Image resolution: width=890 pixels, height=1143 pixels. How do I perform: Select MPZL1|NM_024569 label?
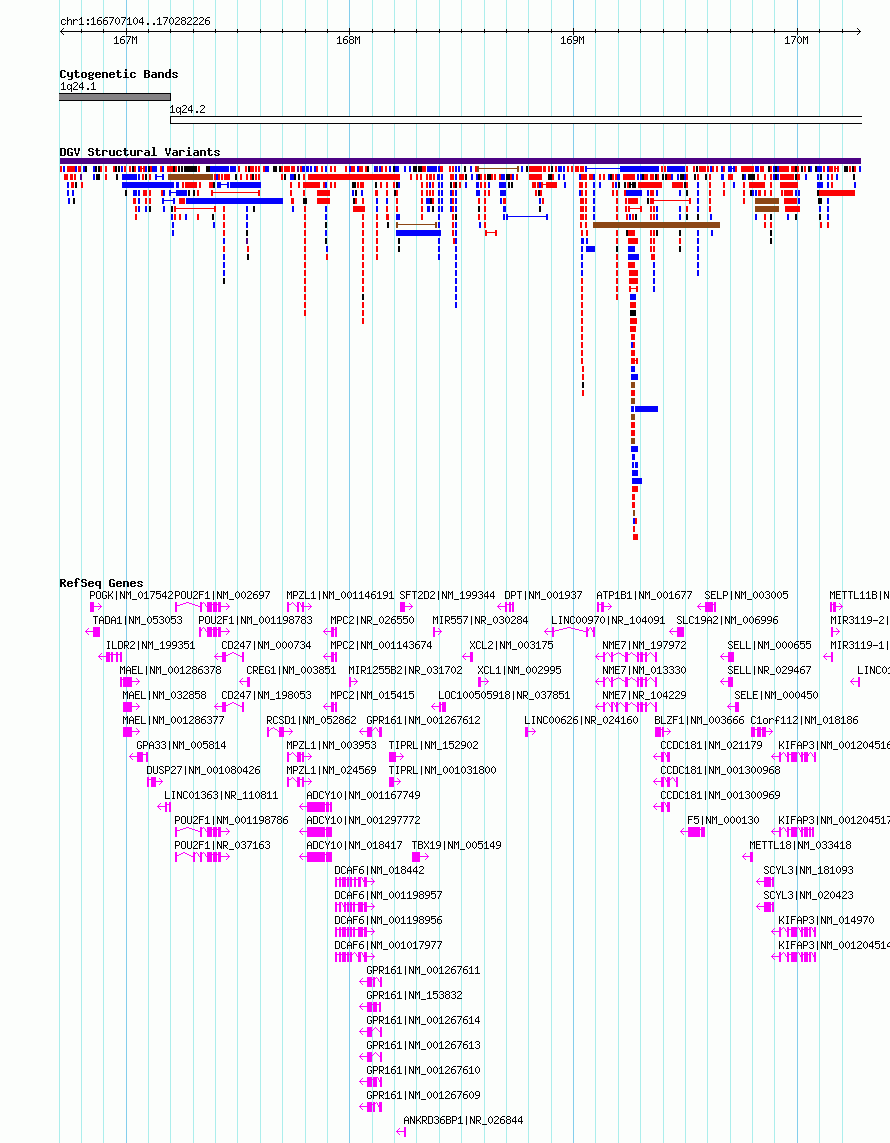click(x=332, y=770)
